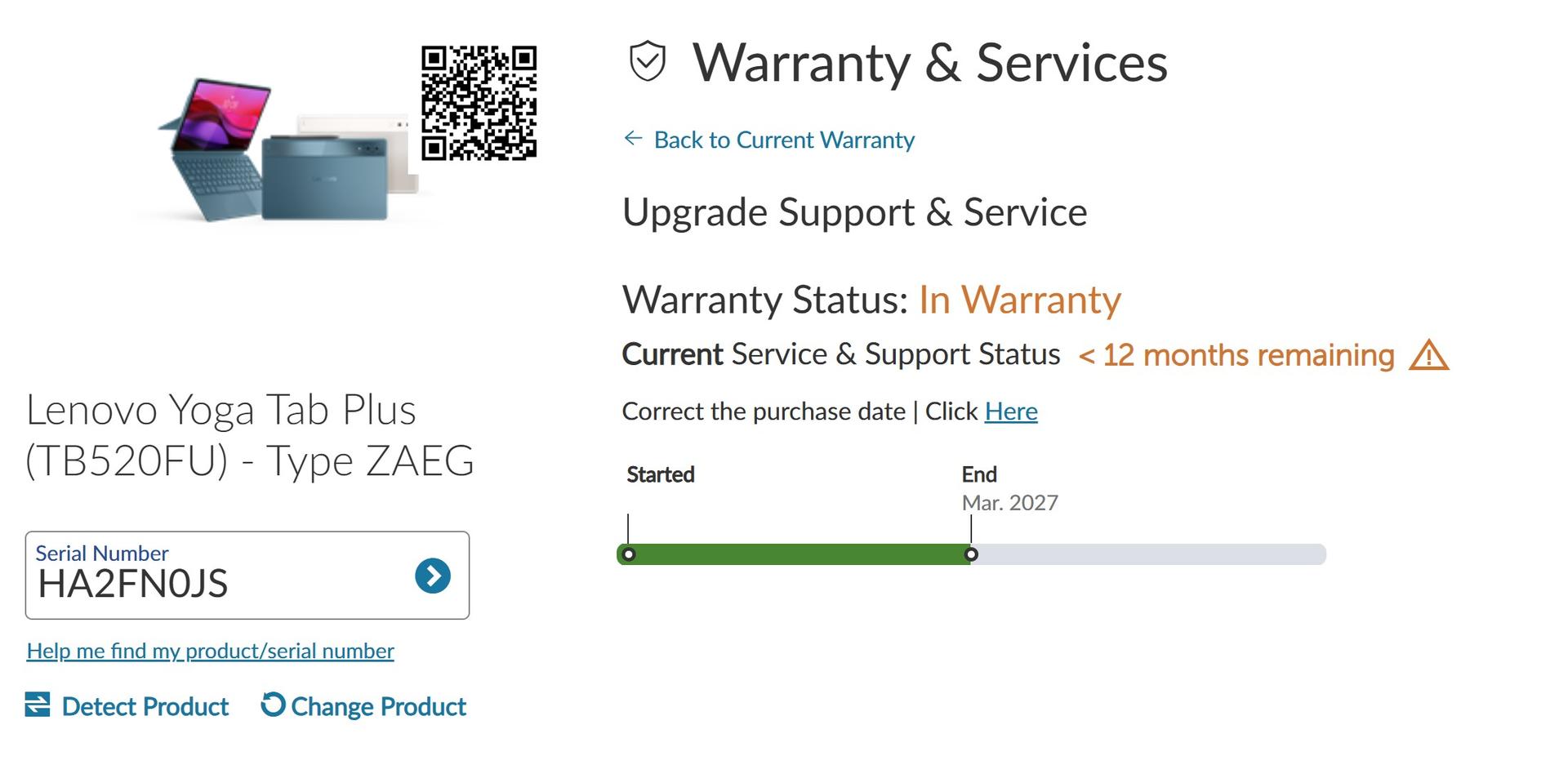1568x765 pixels.
Task: Go Back to Current Warranty
Action: [x=784, y=140]
